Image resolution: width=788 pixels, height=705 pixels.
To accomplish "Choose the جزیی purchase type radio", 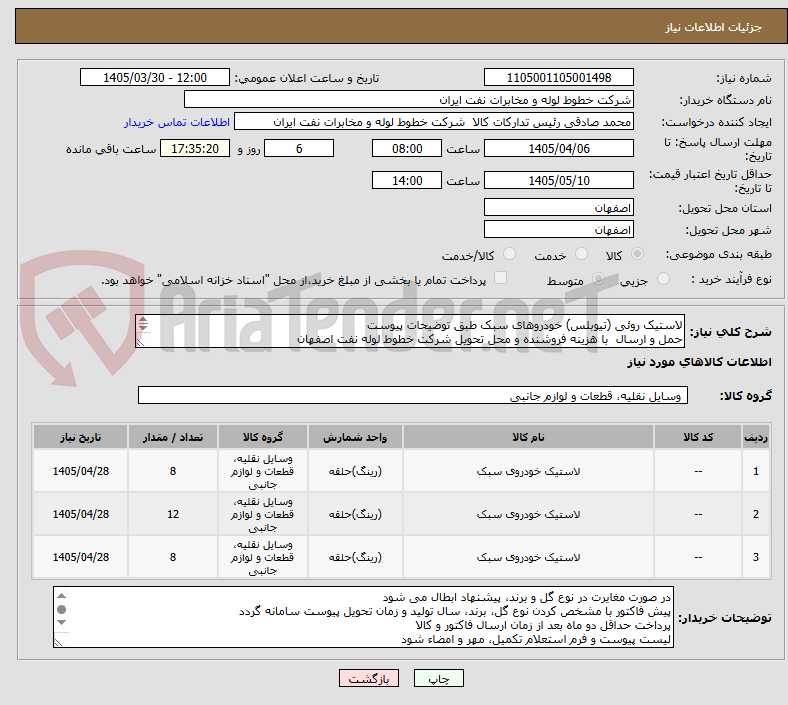I will tap(663, 278).
